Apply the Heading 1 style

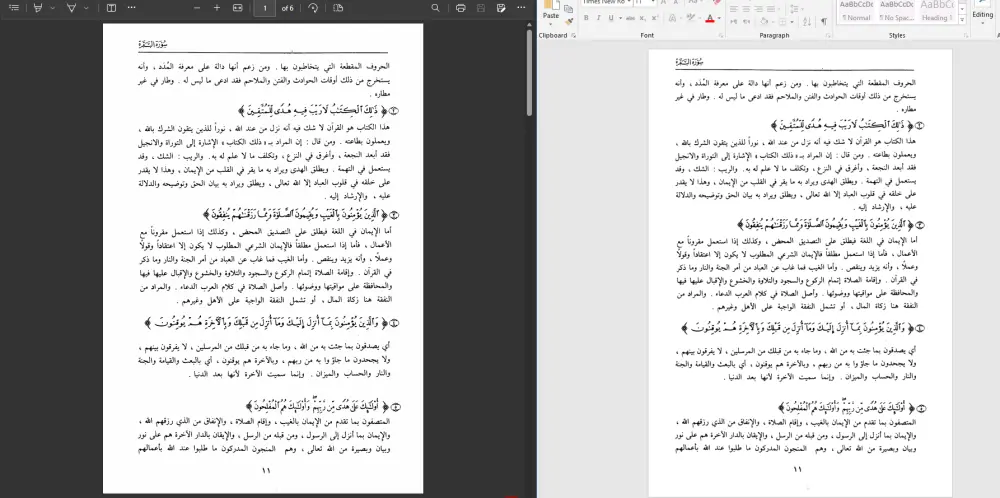coord(936,12)
